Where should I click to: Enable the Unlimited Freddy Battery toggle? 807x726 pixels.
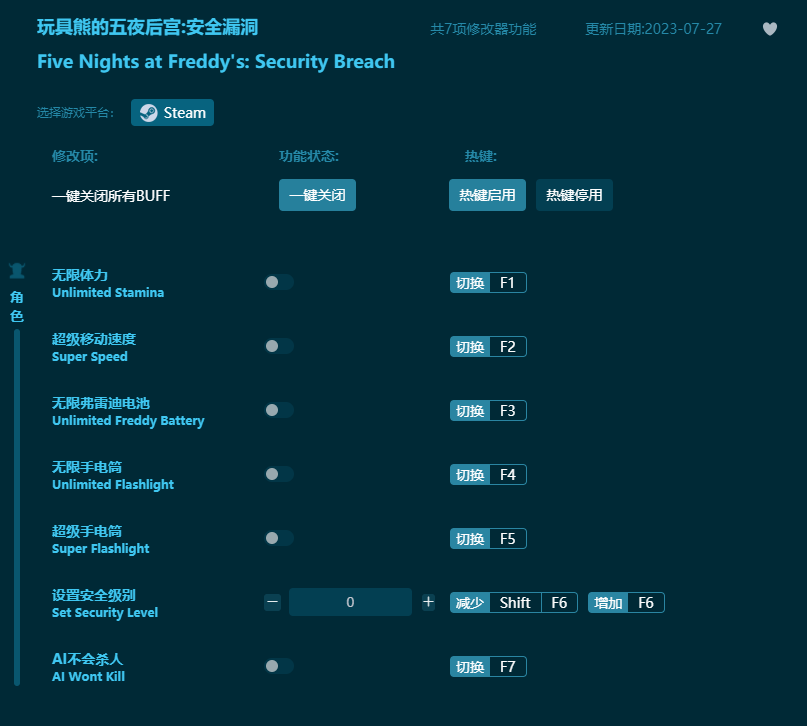[x=278, y=410]
